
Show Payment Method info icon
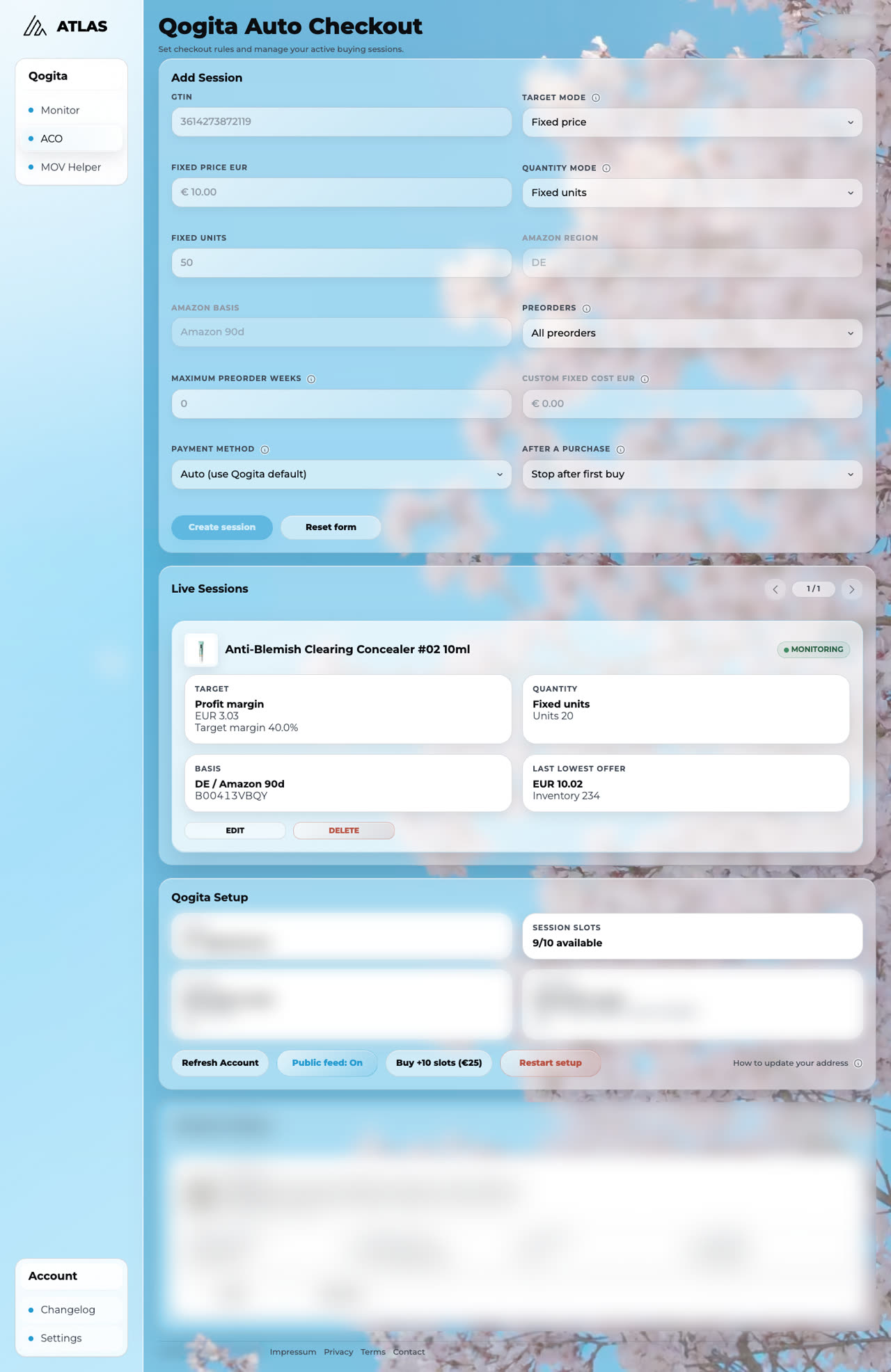coord(265,449)
